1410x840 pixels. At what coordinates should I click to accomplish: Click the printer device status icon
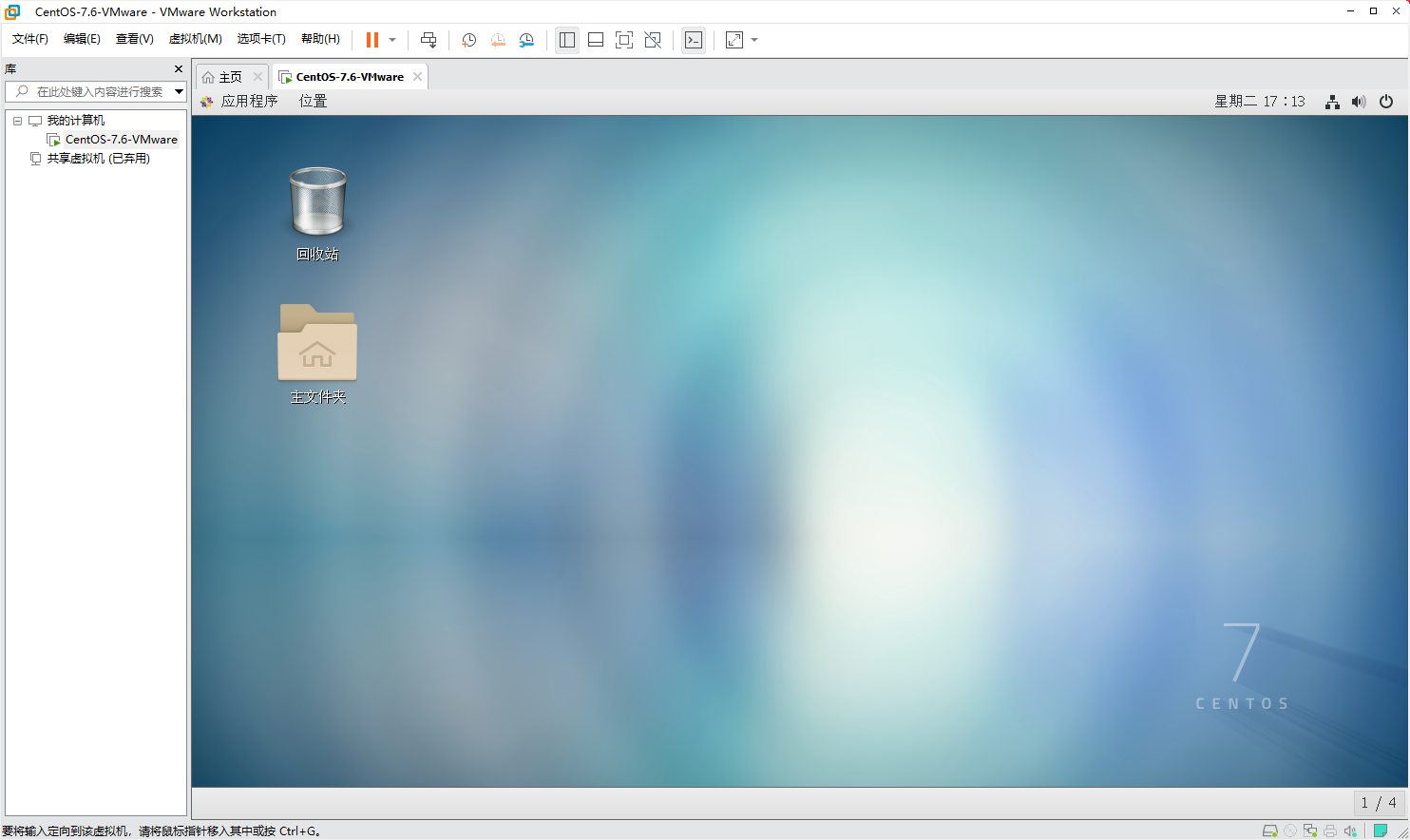pos(1330,830)
